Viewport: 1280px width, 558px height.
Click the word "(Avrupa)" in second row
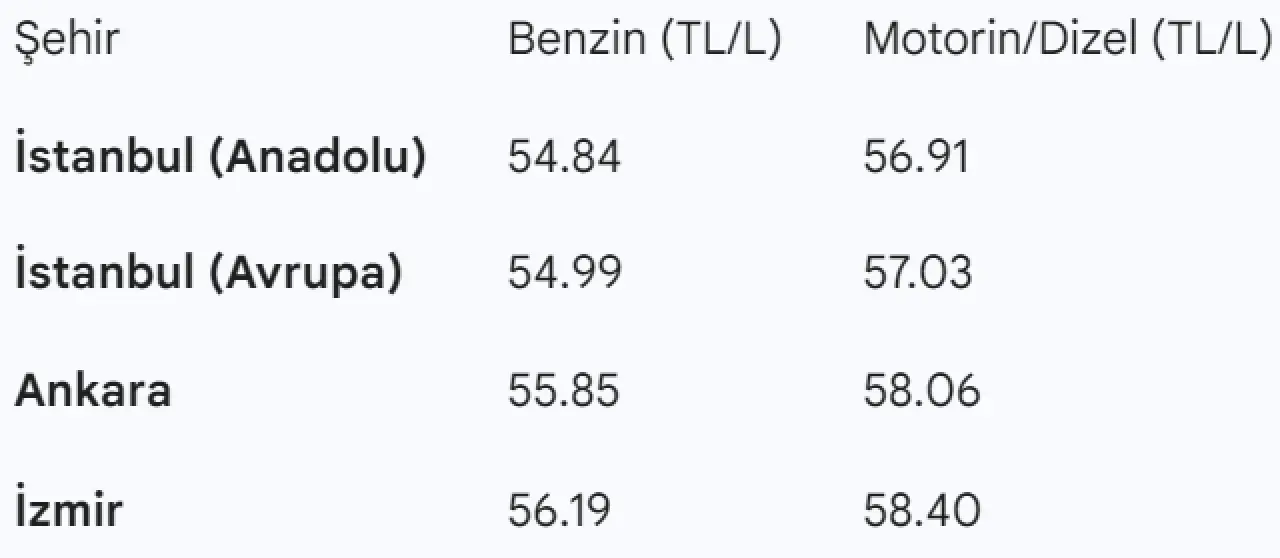(305, 273)
